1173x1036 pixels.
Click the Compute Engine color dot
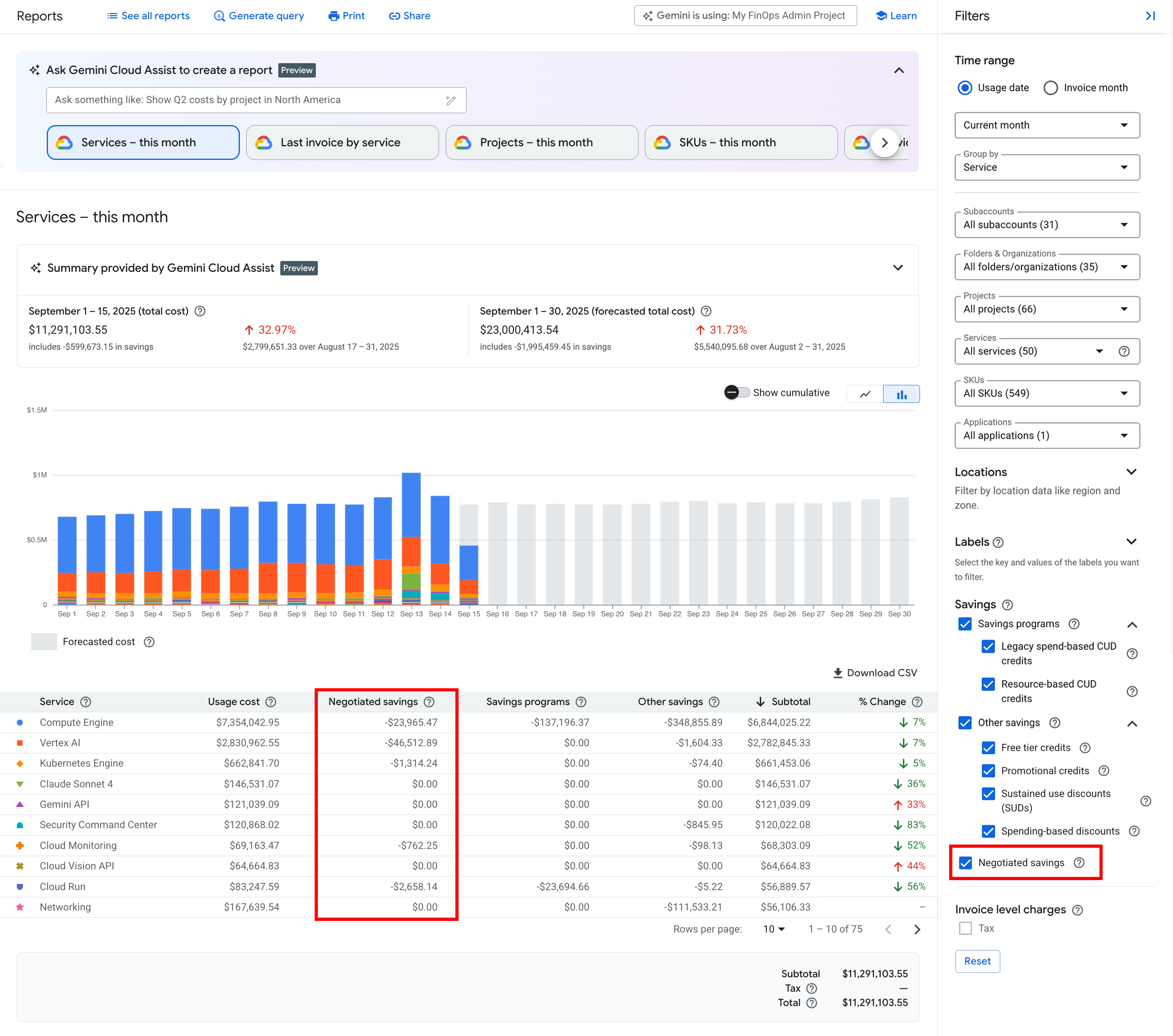point(20,722)
